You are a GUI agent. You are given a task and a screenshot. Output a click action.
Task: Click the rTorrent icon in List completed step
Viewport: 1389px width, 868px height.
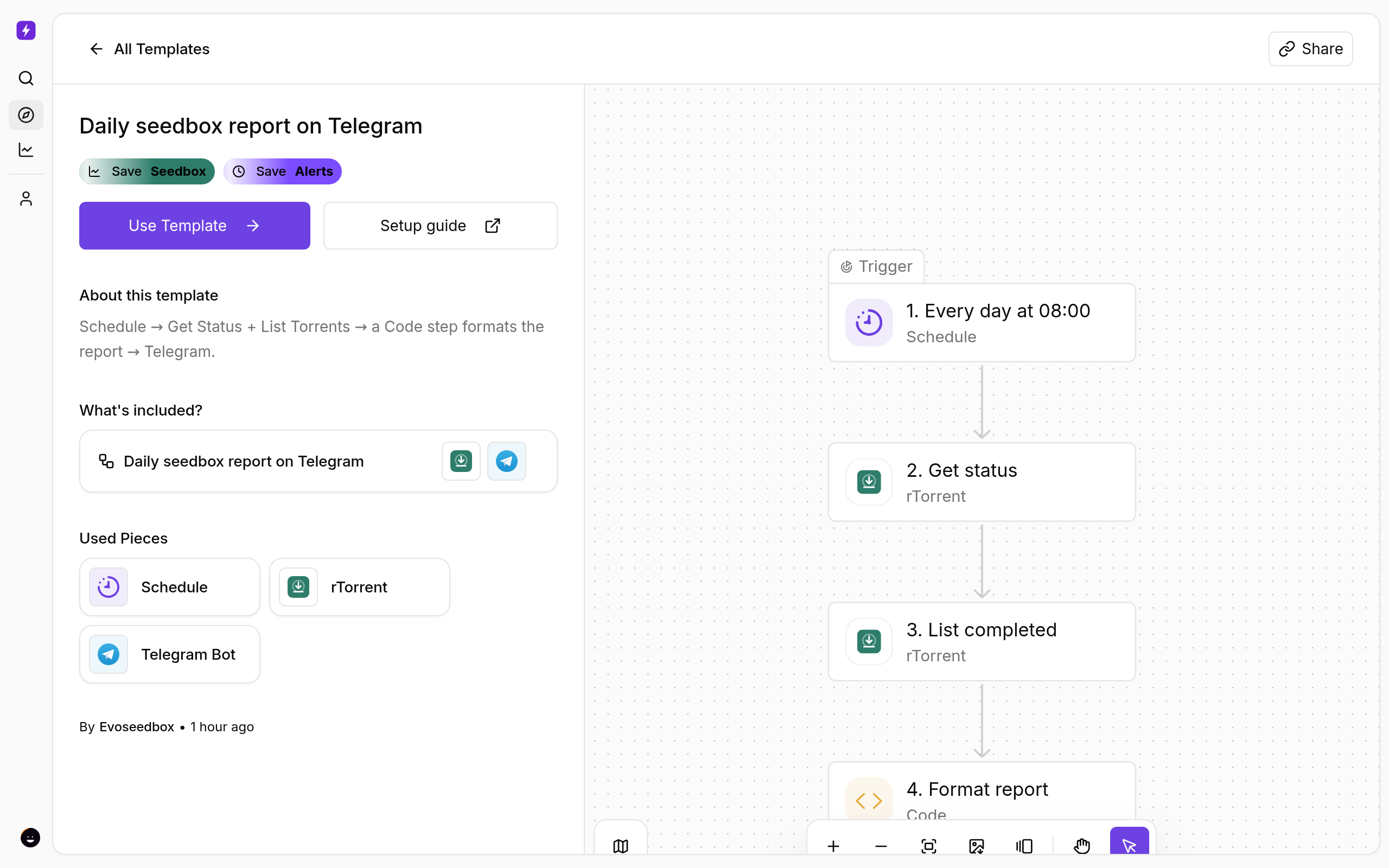click(x=869, y=641)
